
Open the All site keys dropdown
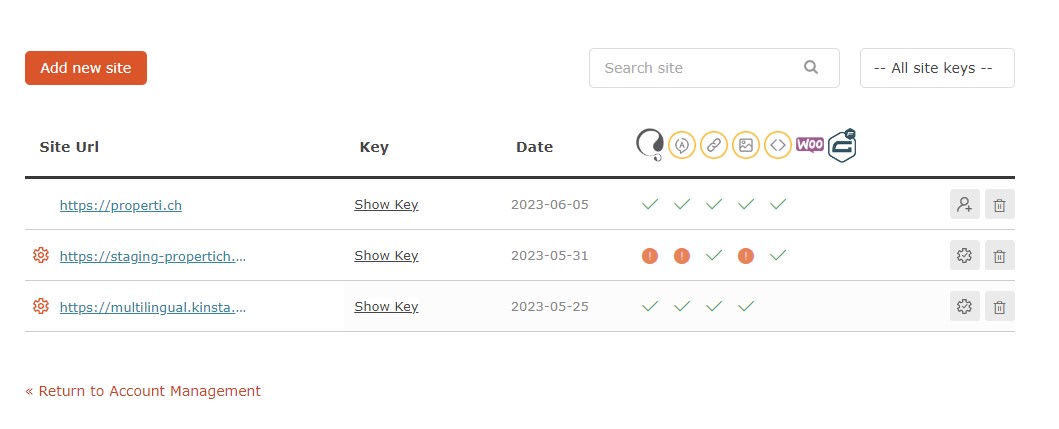coord(937,68)
